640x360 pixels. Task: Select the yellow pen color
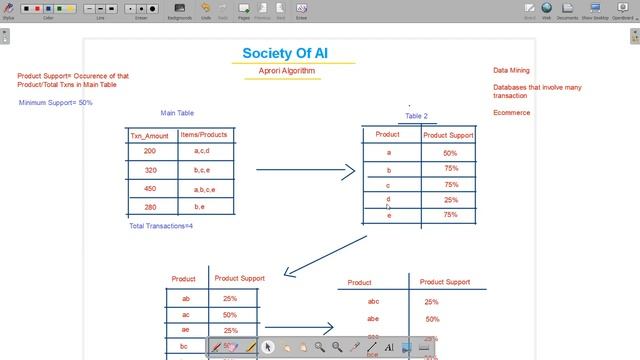tap(70, 9)
